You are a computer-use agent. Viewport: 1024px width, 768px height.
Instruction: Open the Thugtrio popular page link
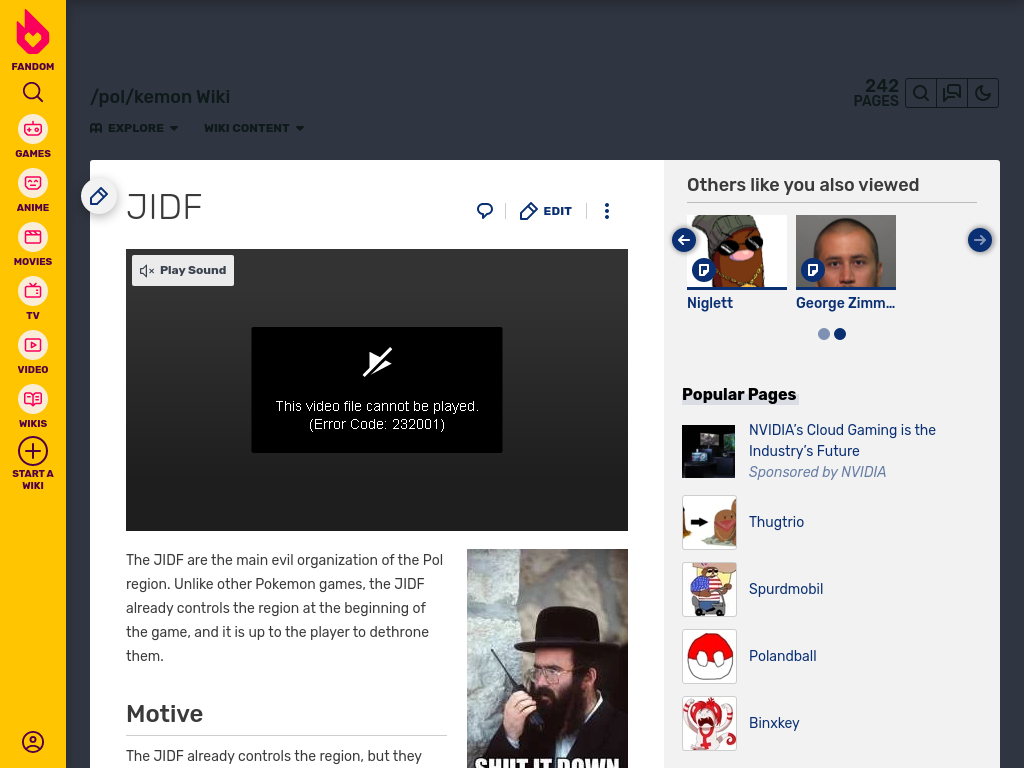[776, 522]
